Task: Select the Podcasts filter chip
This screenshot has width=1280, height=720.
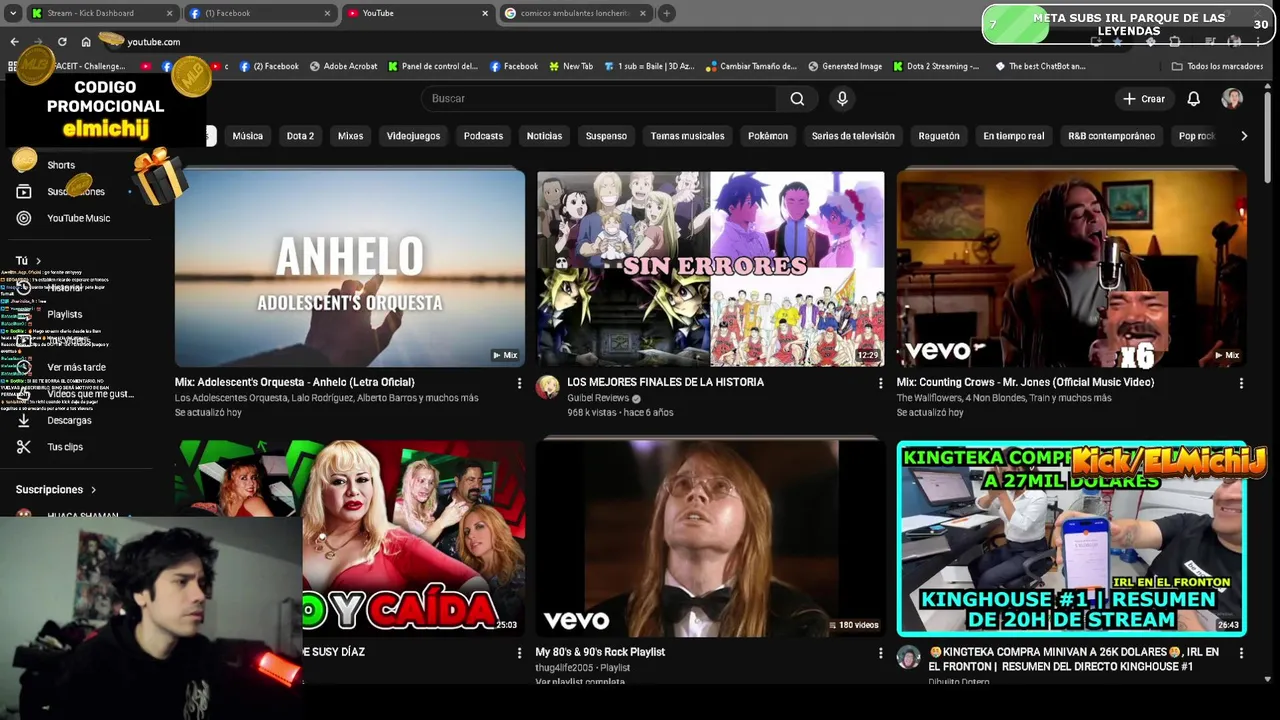Action: point(483,136)
